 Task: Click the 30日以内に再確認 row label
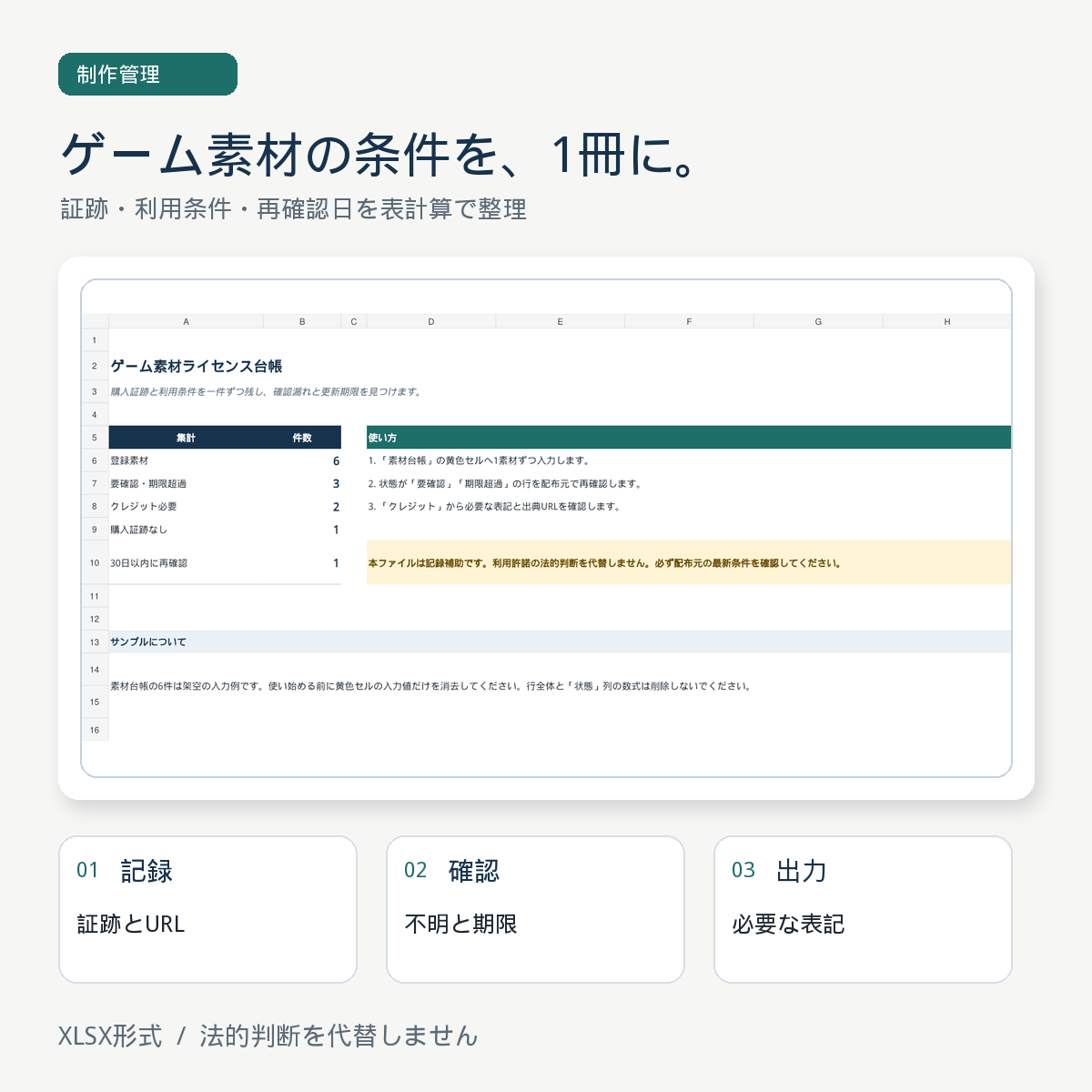[148, 563]
